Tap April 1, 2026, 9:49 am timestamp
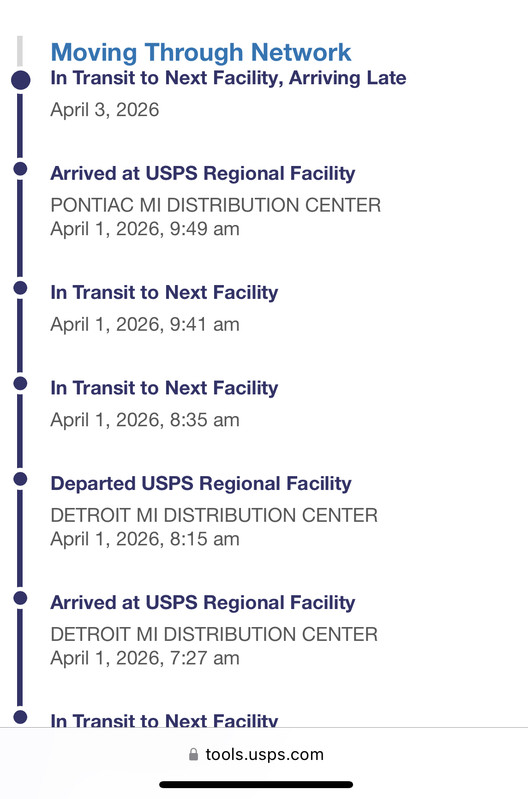This screenshot has width=528, height=799. (x=145, y=229)
